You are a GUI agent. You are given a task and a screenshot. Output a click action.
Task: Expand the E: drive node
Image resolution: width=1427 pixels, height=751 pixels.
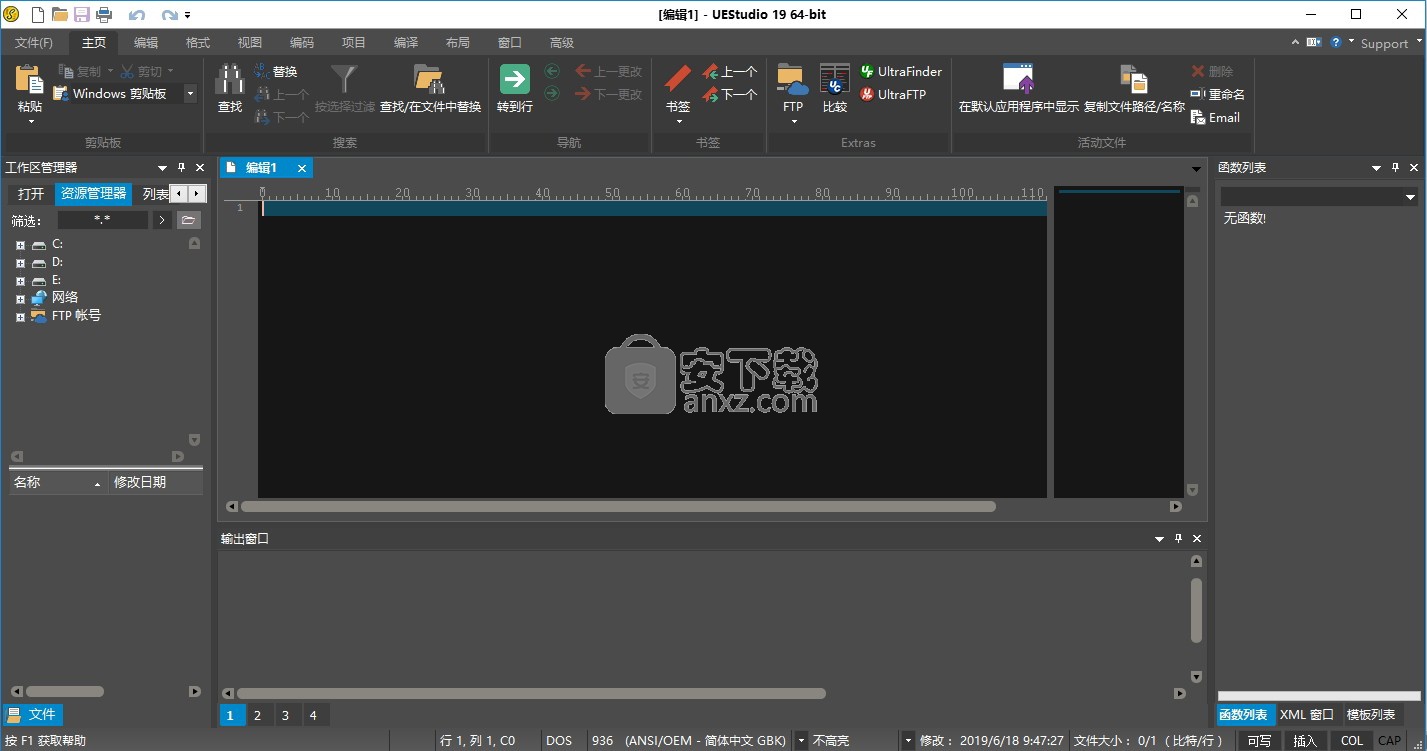[20, 280]
